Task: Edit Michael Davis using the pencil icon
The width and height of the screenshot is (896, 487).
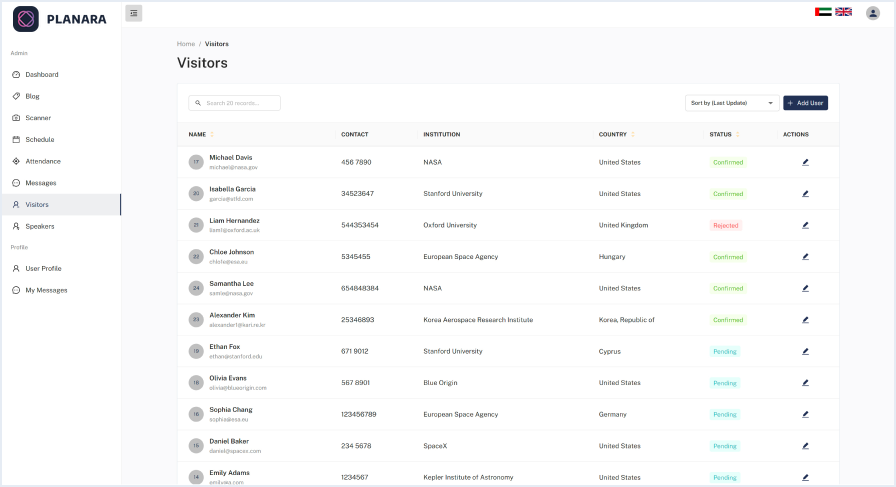Action: pyautogui.click(x=805, y=162)
